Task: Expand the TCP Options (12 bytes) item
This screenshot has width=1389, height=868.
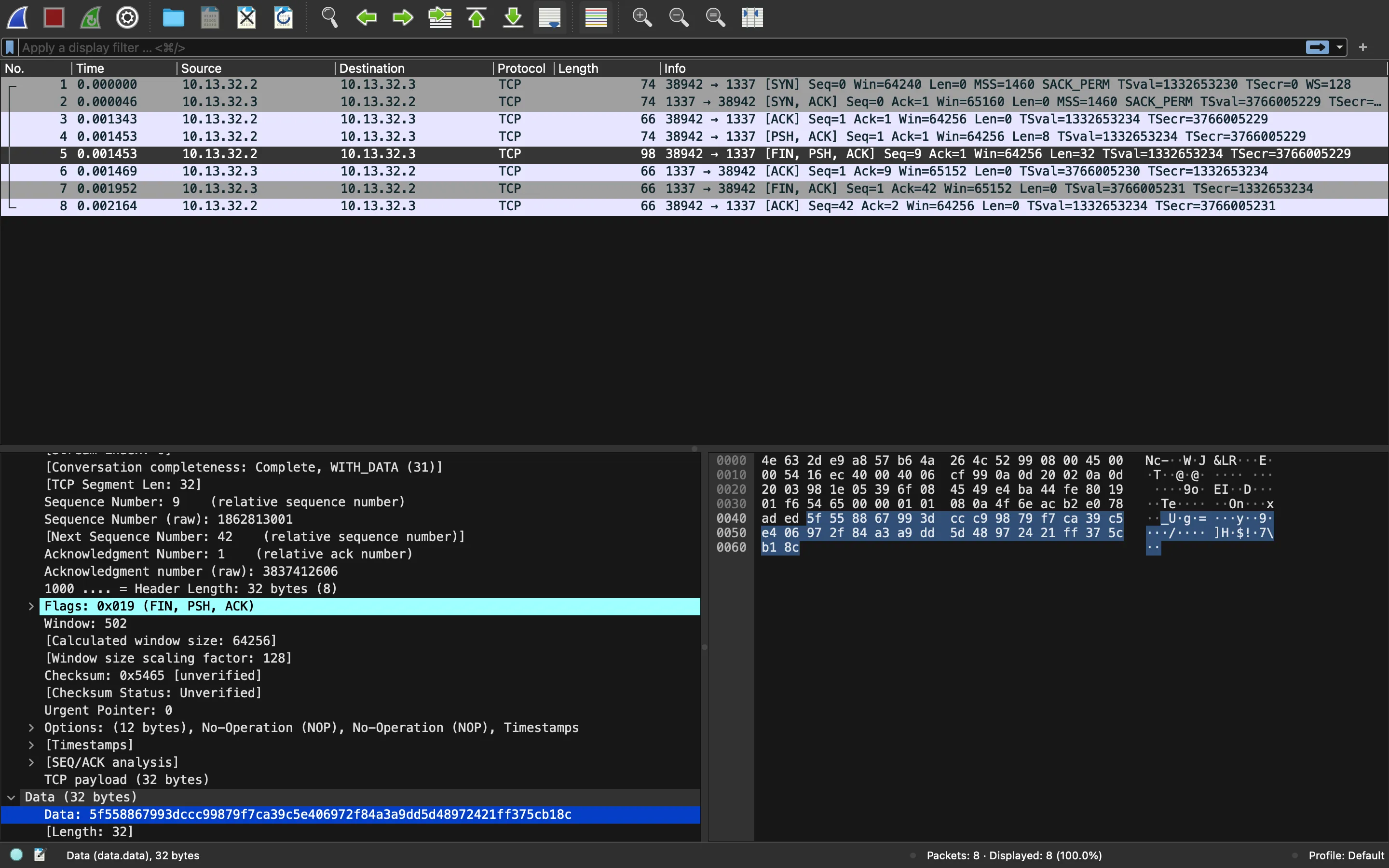Action: [31, 728]
